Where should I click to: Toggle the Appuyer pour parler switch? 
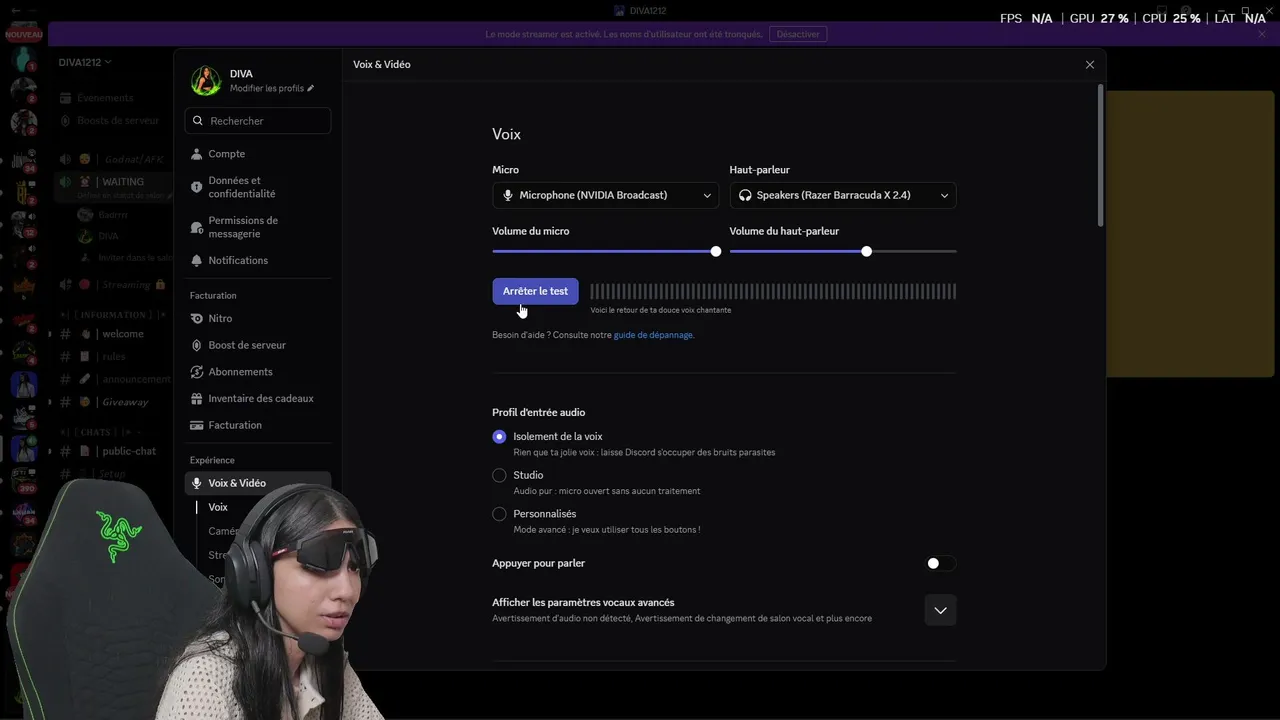pos(940,563)
